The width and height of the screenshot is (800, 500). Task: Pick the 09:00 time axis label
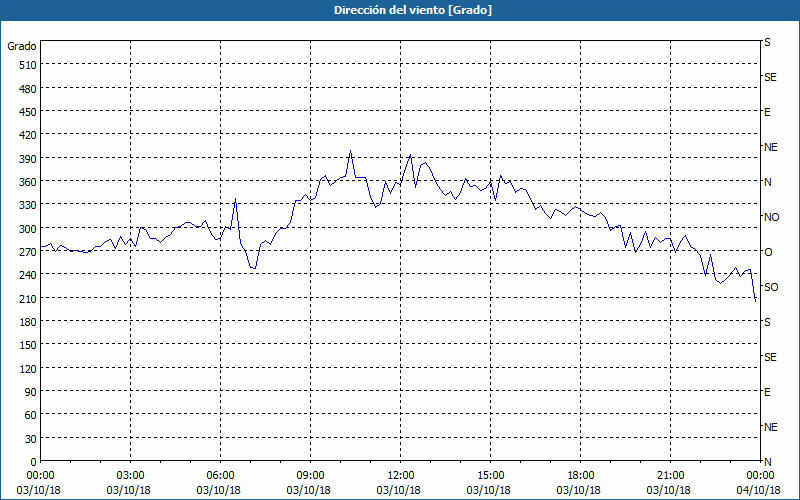coord(311,476)
